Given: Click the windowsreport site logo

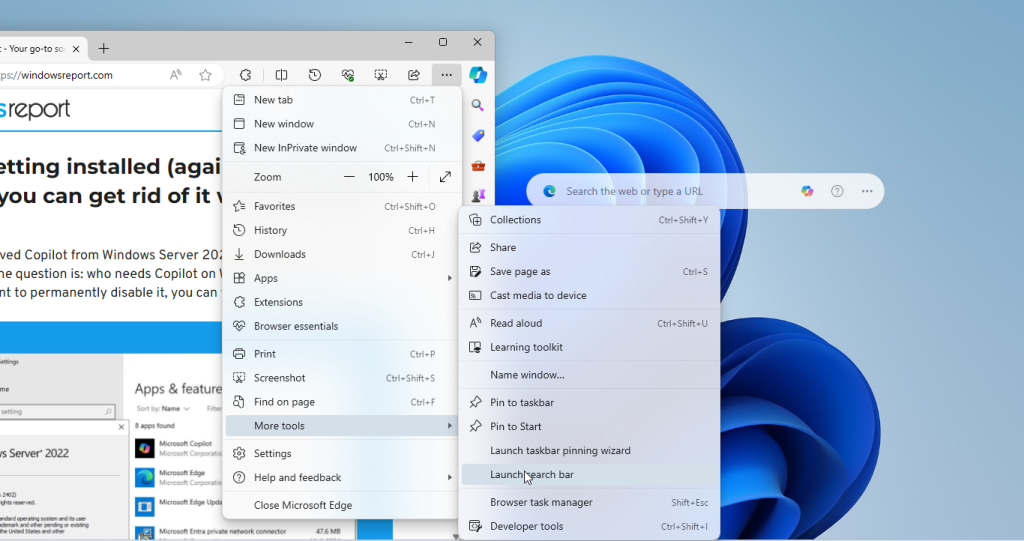Looking at the screenshot, I should [x=35, y=109].
